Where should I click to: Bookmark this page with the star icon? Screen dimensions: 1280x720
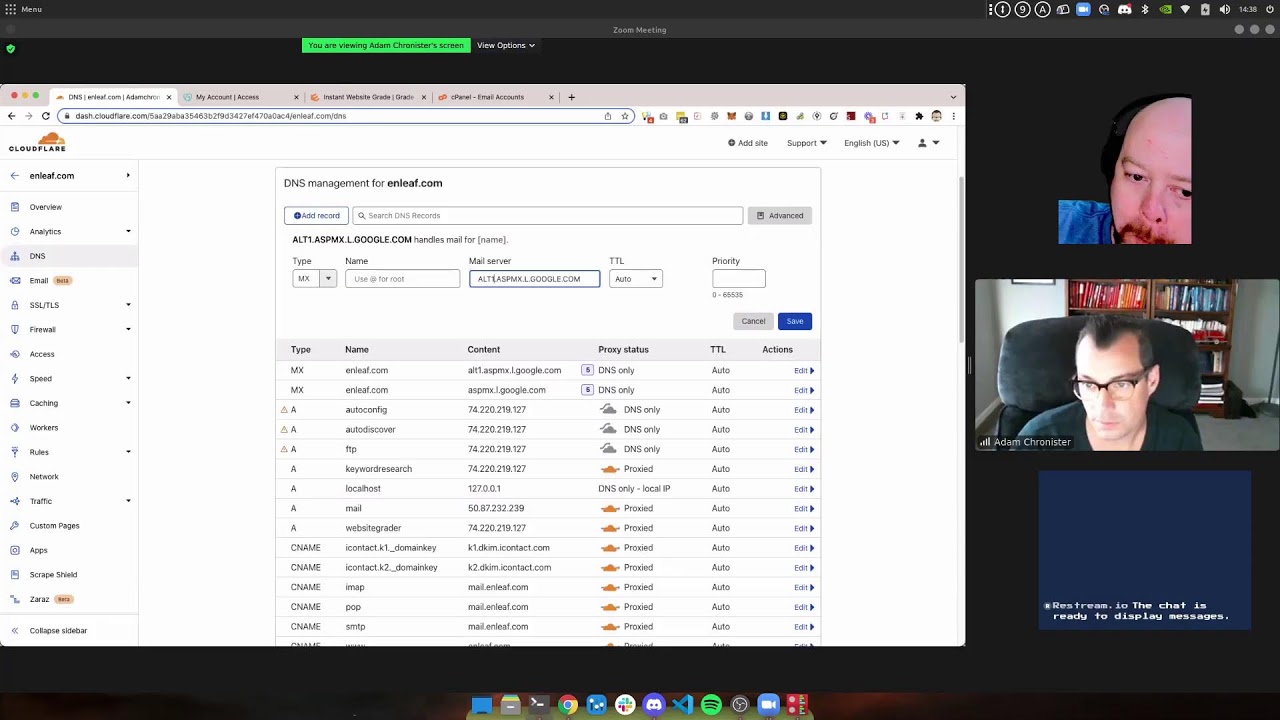click(625, 116)
